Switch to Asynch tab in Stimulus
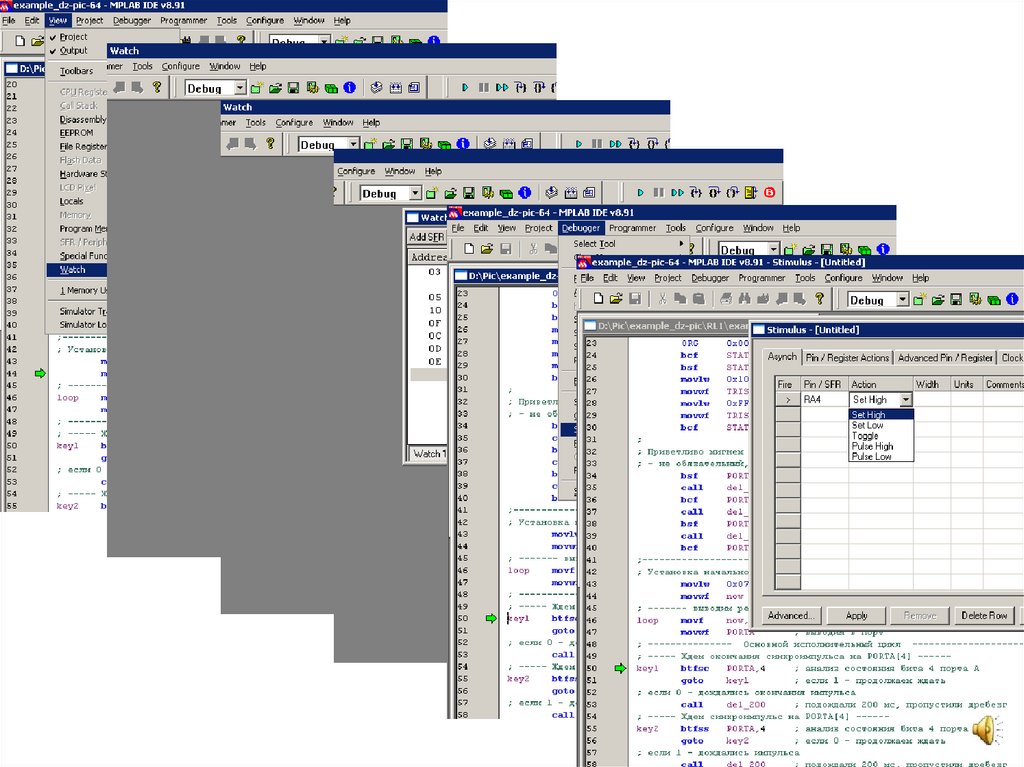Viewport: 1024px width, 767px height. (x=782, y=357)
